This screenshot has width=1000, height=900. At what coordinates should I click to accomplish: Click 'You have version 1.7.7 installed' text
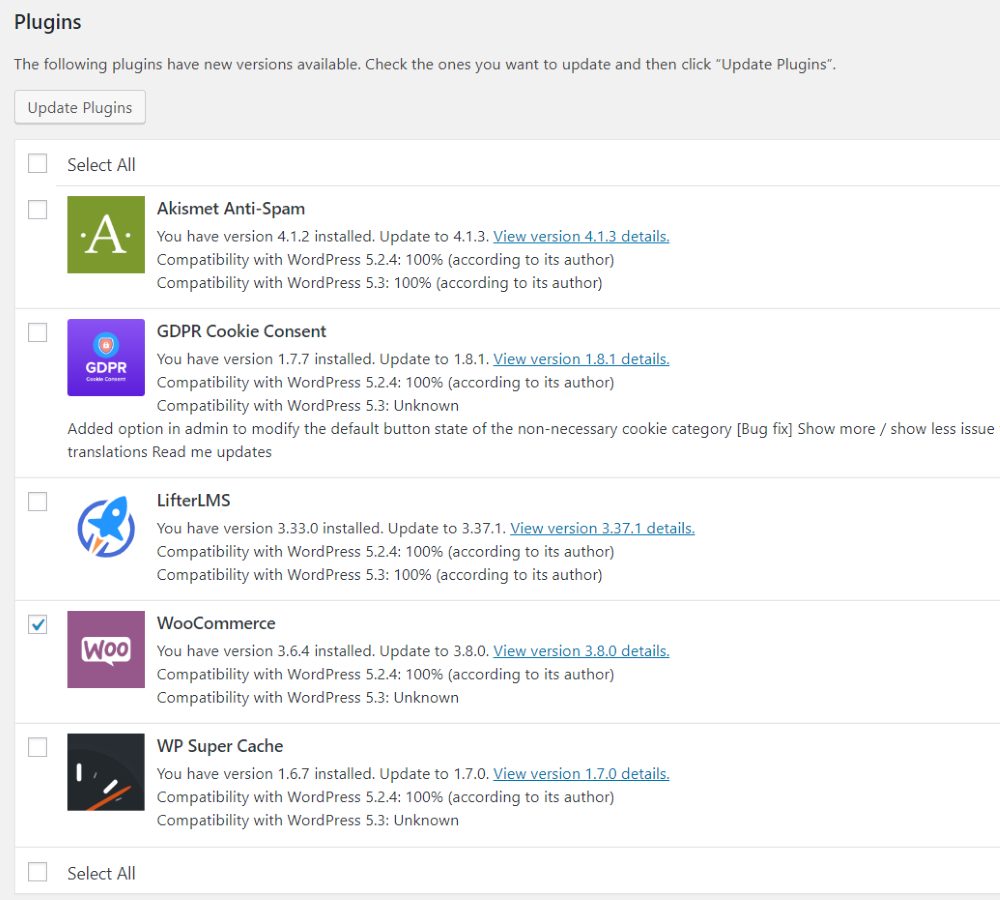pyautogui.click(x=265, y=359)
